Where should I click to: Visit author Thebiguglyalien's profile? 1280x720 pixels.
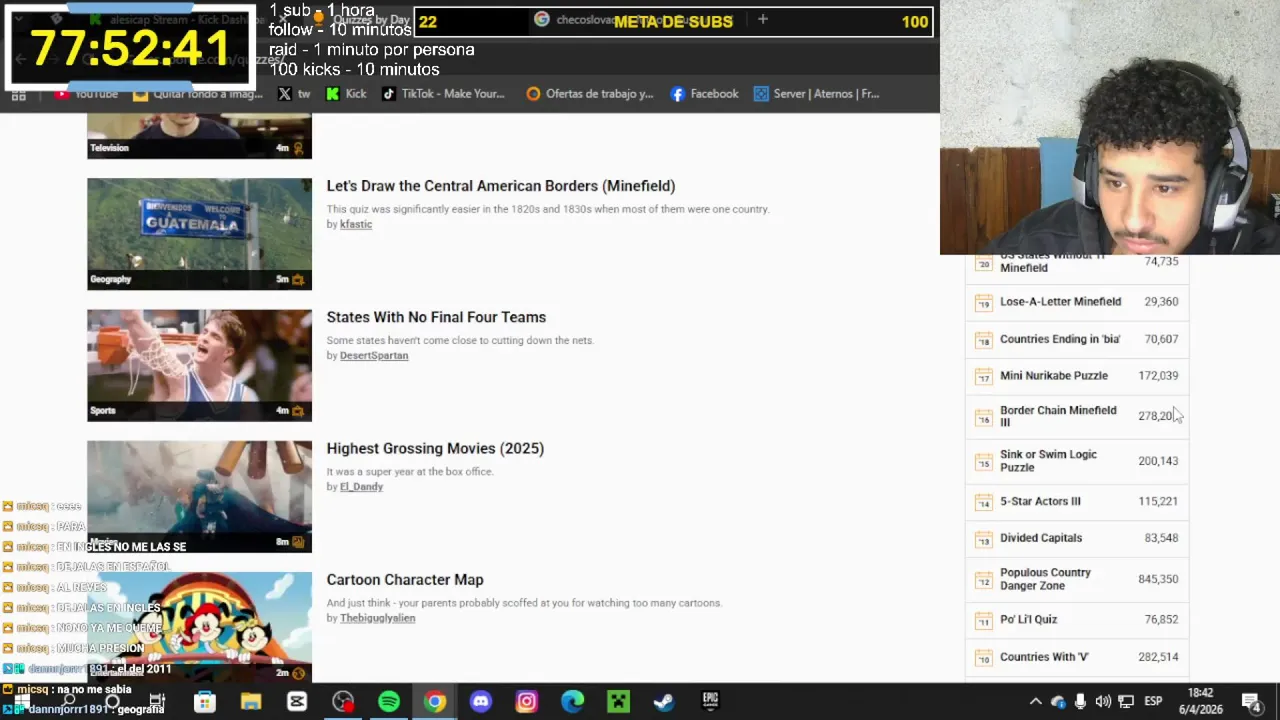(x=377, y=618)
